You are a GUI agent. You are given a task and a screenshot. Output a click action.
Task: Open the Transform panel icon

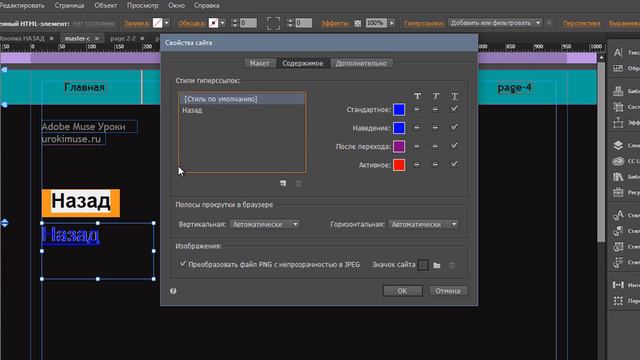[x=618, y=301]
